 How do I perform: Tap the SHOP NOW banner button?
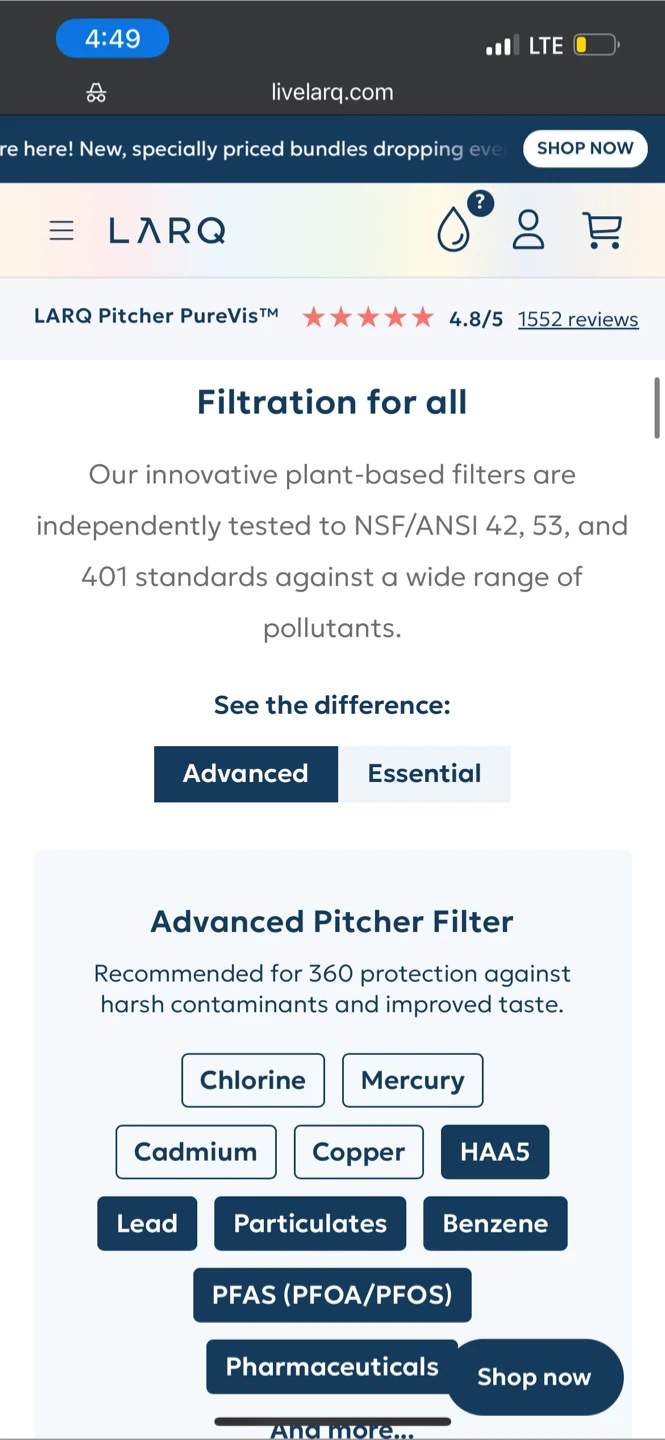585,149
